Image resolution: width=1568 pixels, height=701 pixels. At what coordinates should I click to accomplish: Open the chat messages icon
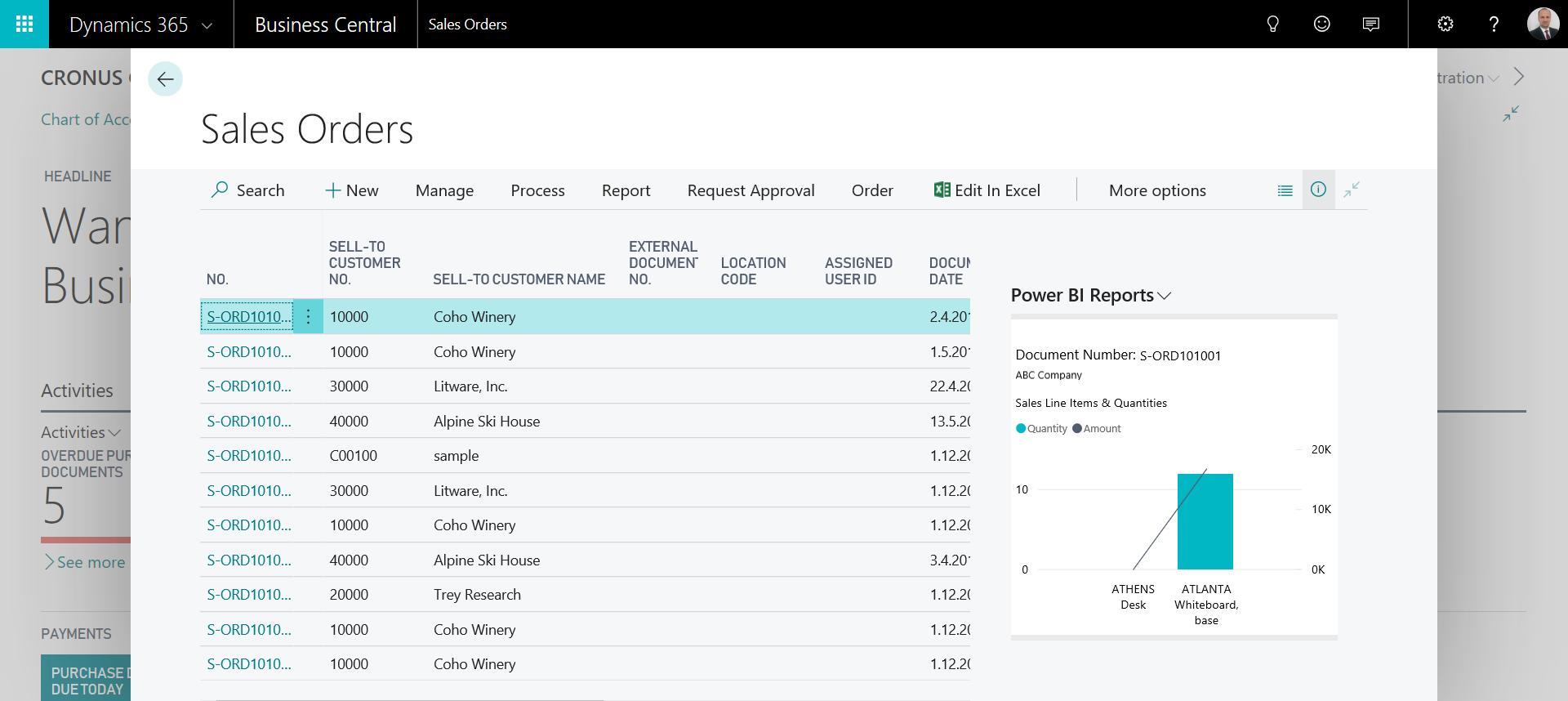[1371, 25]
